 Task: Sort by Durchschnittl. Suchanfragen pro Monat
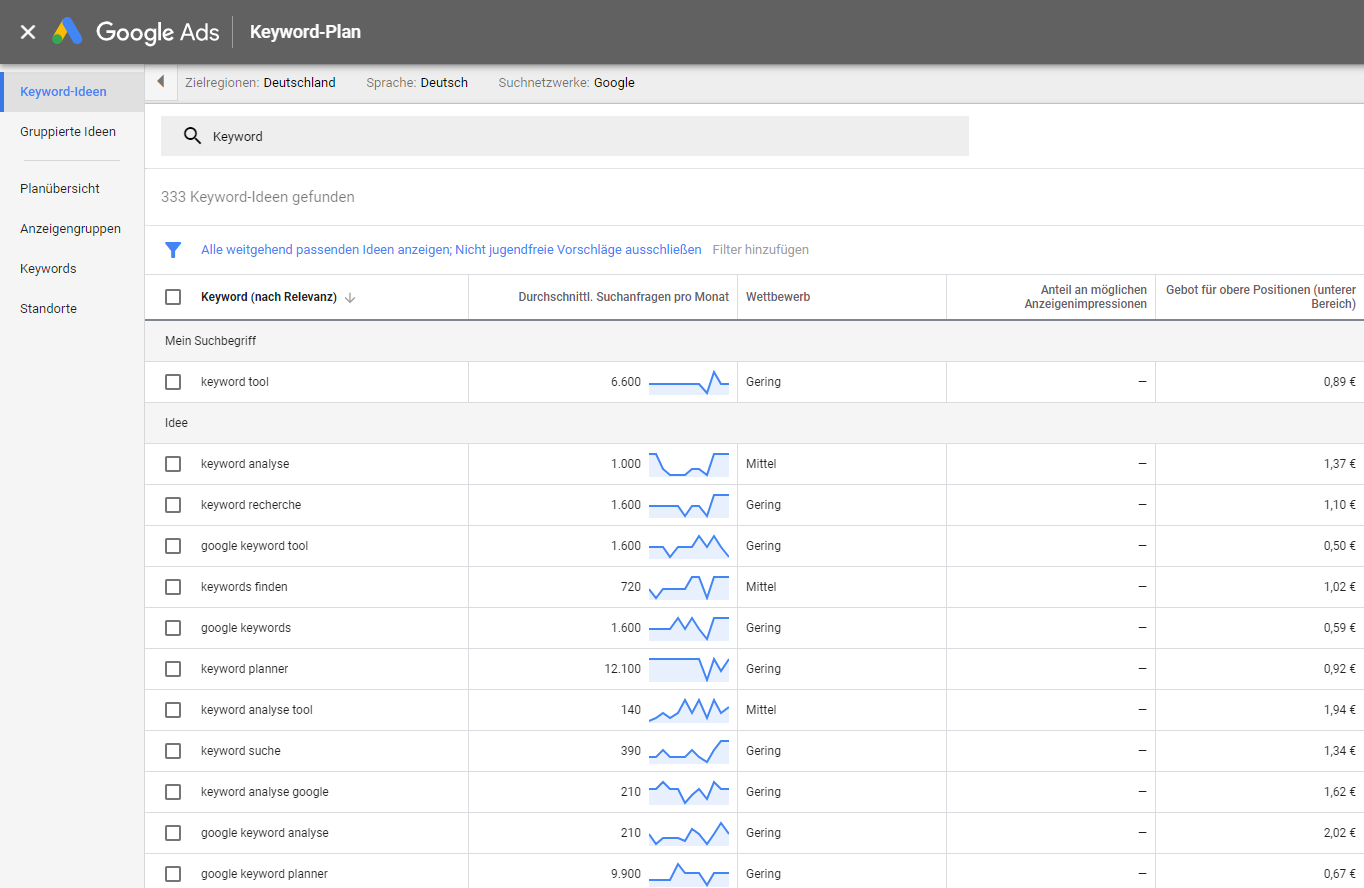coord(624,297)
